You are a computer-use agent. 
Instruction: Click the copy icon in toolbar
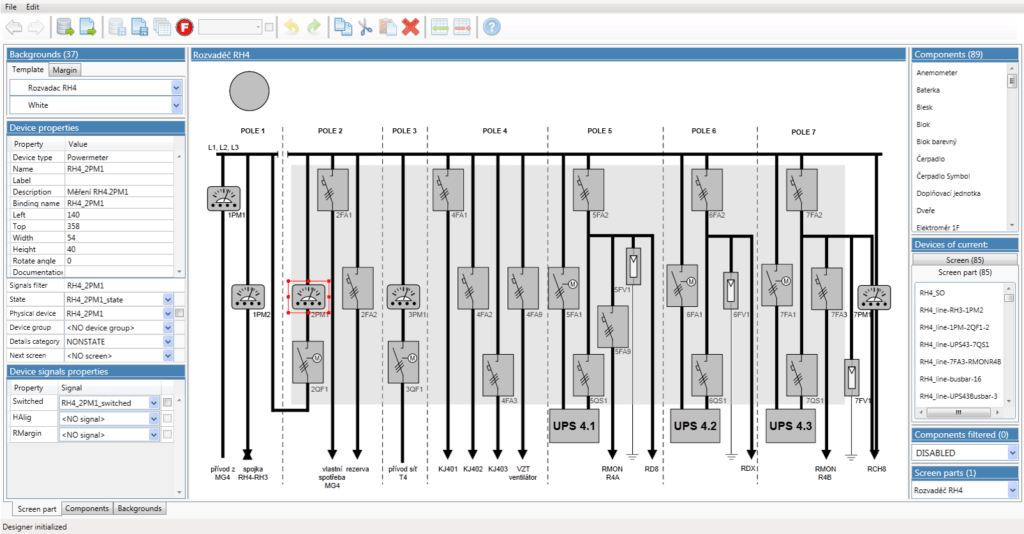(342, 27)
